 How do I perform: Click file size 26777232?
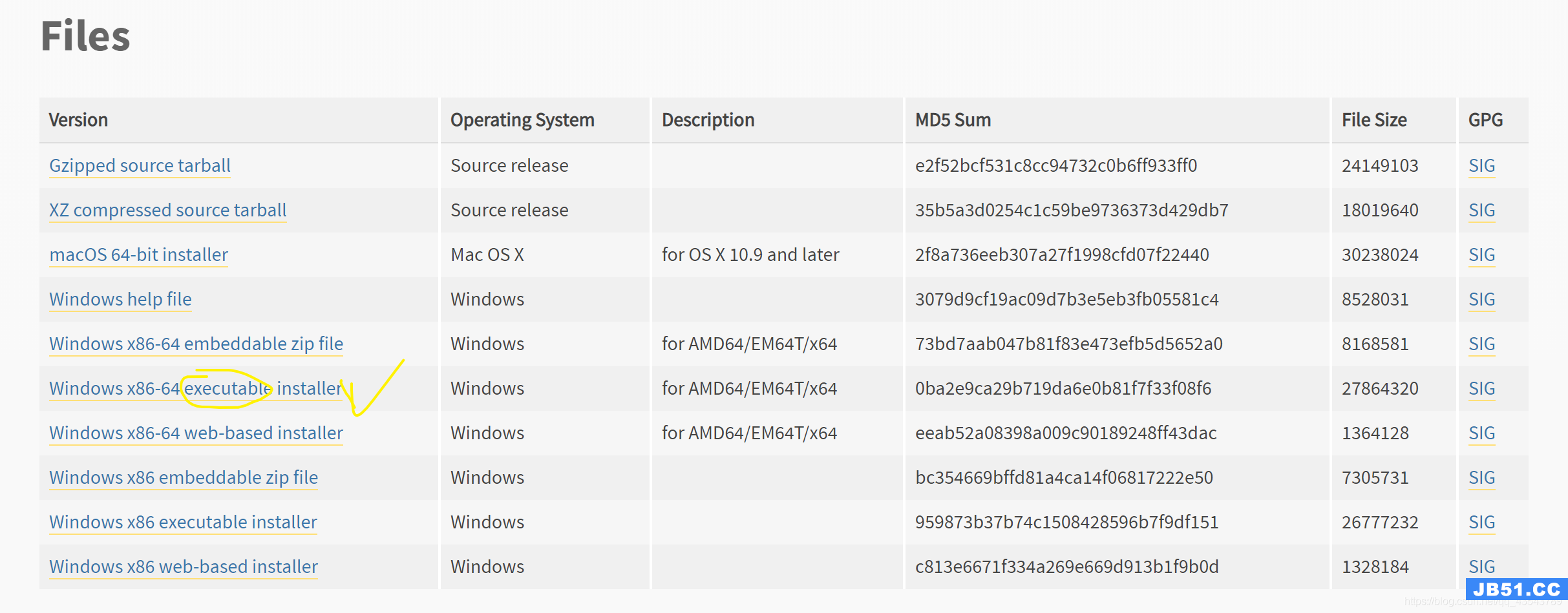[x=1380, y=523]
